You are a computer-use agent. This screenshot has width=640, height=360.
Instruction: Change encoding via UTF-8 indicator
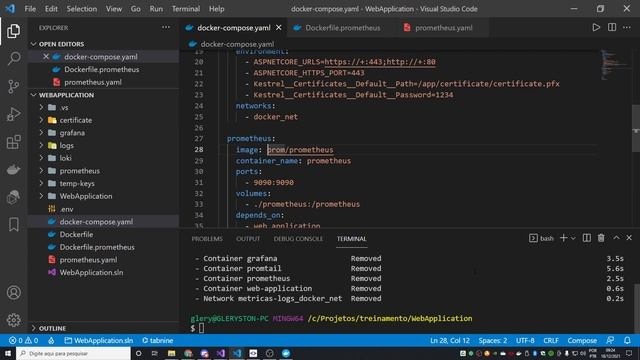coord(525,340)
